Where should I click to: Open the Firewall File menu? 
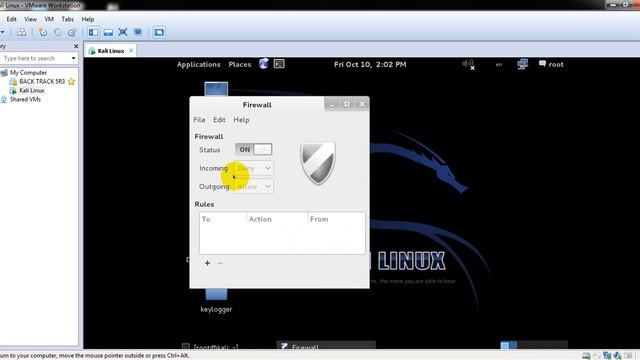(199, 120)
